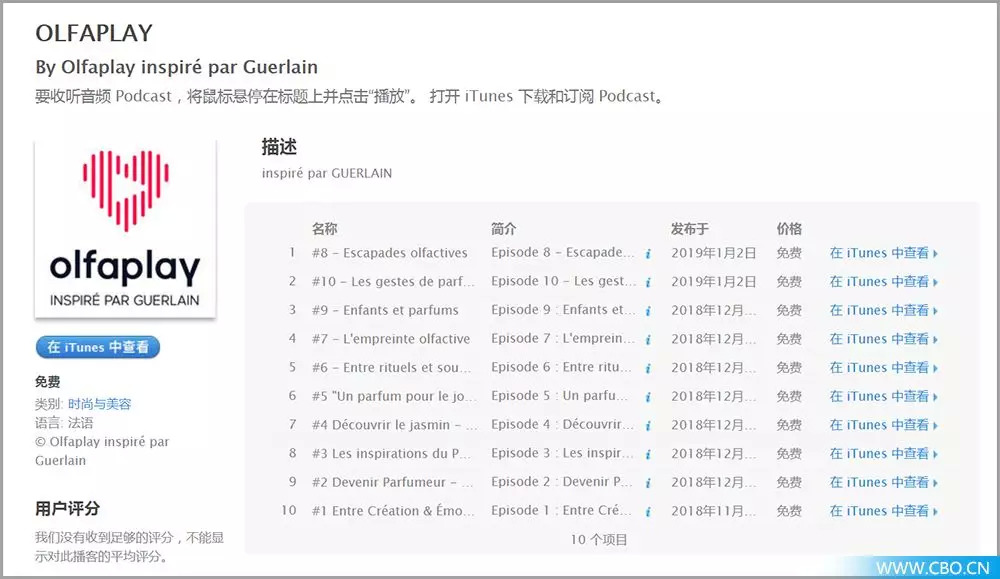Viewport: 1000px width, 579px height.
Task: View #8 Escapades olfactives in iTunes link
Action: tap(883, 253)
